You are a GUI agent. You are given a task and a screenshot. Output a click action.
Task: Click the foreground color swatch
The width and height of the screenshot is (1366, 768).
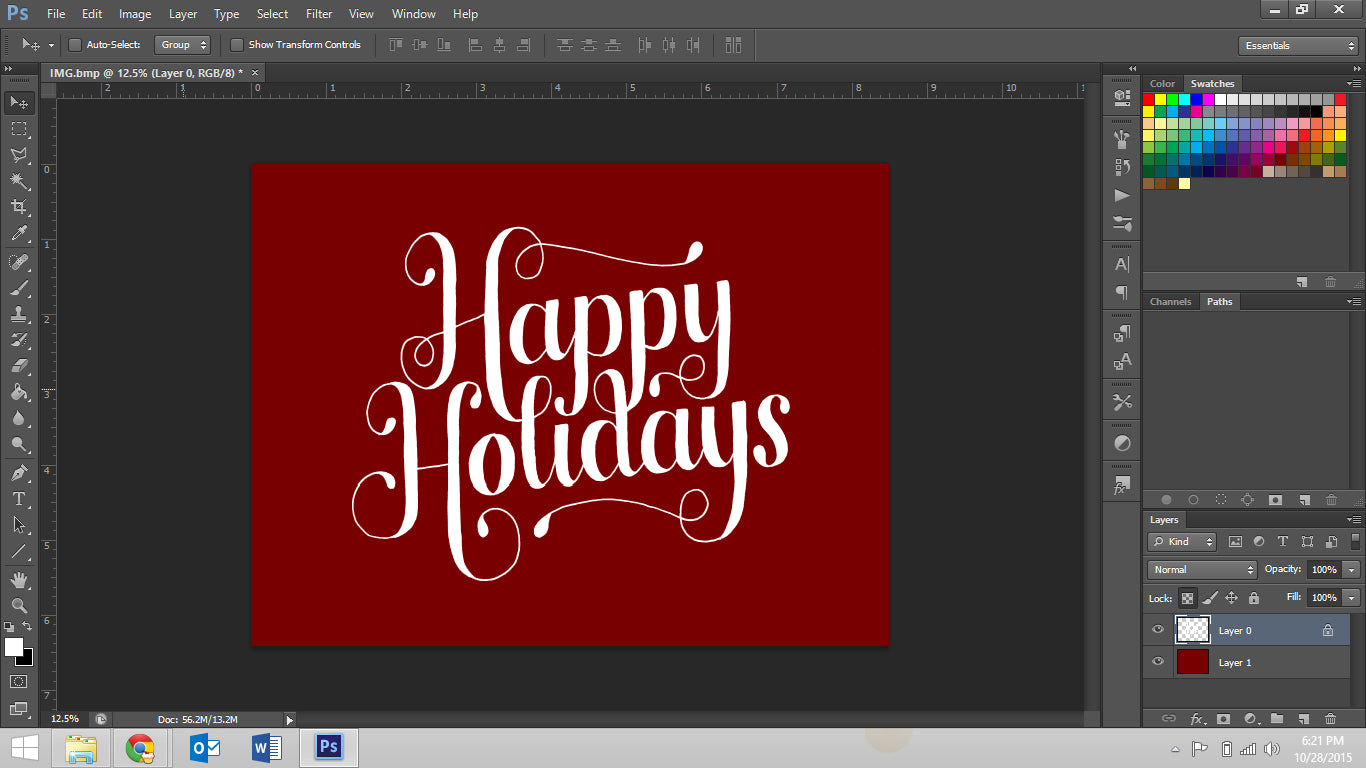click(x=14, y=647)
